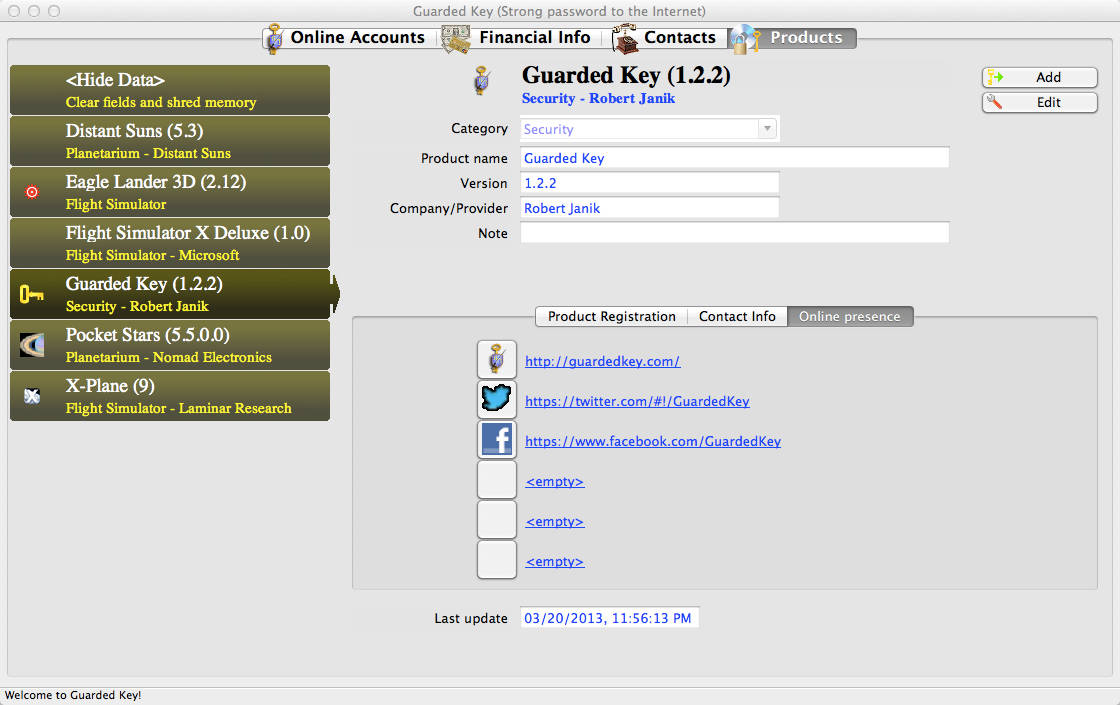Click the Guarded Key website icon button
This screenshot has width=1120, height=705.
496,359
